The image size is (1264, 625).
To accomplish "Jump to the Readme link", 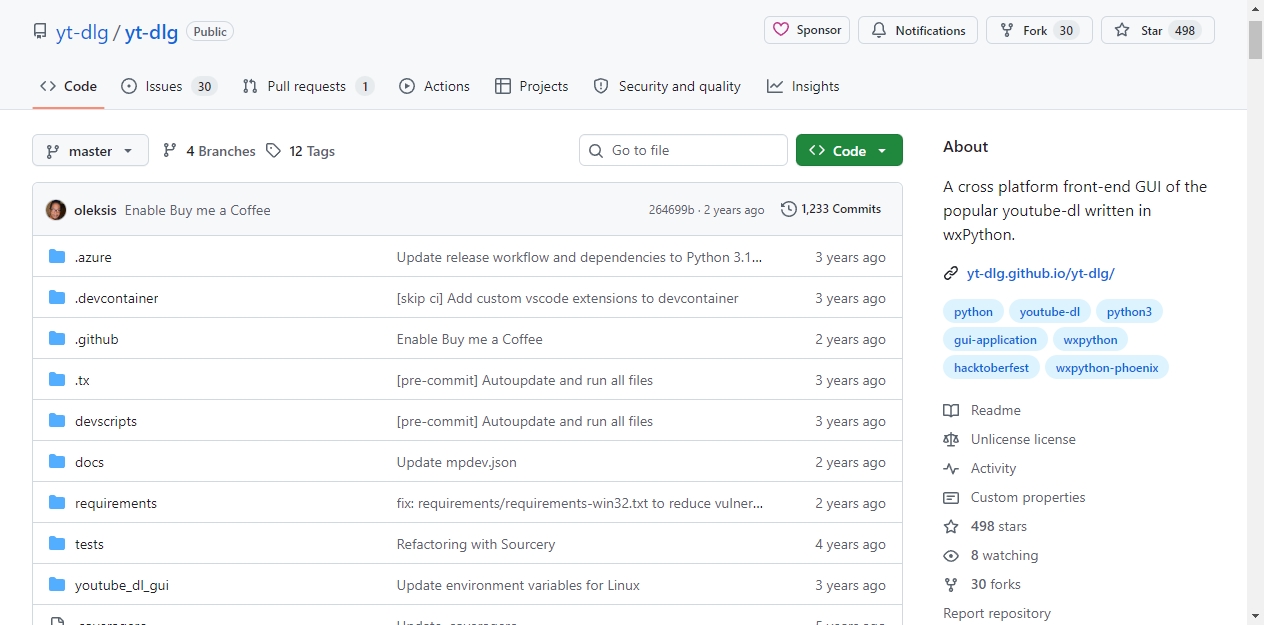I will [982, 410].
